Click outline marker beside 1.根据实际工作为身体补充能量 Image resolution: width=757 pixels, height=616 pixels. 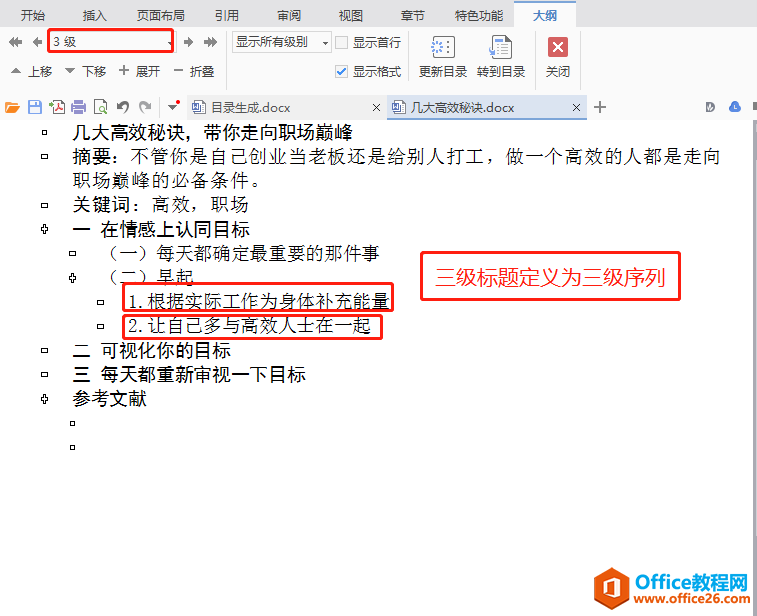pos(100,302)
